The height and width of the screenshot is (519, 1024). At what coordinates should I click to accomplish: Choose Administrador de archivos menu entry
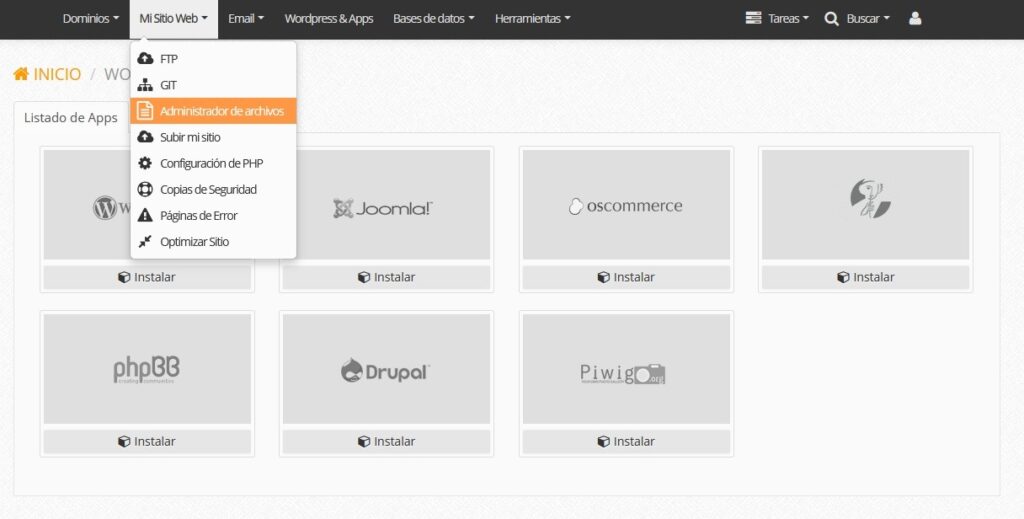point(213,111)
